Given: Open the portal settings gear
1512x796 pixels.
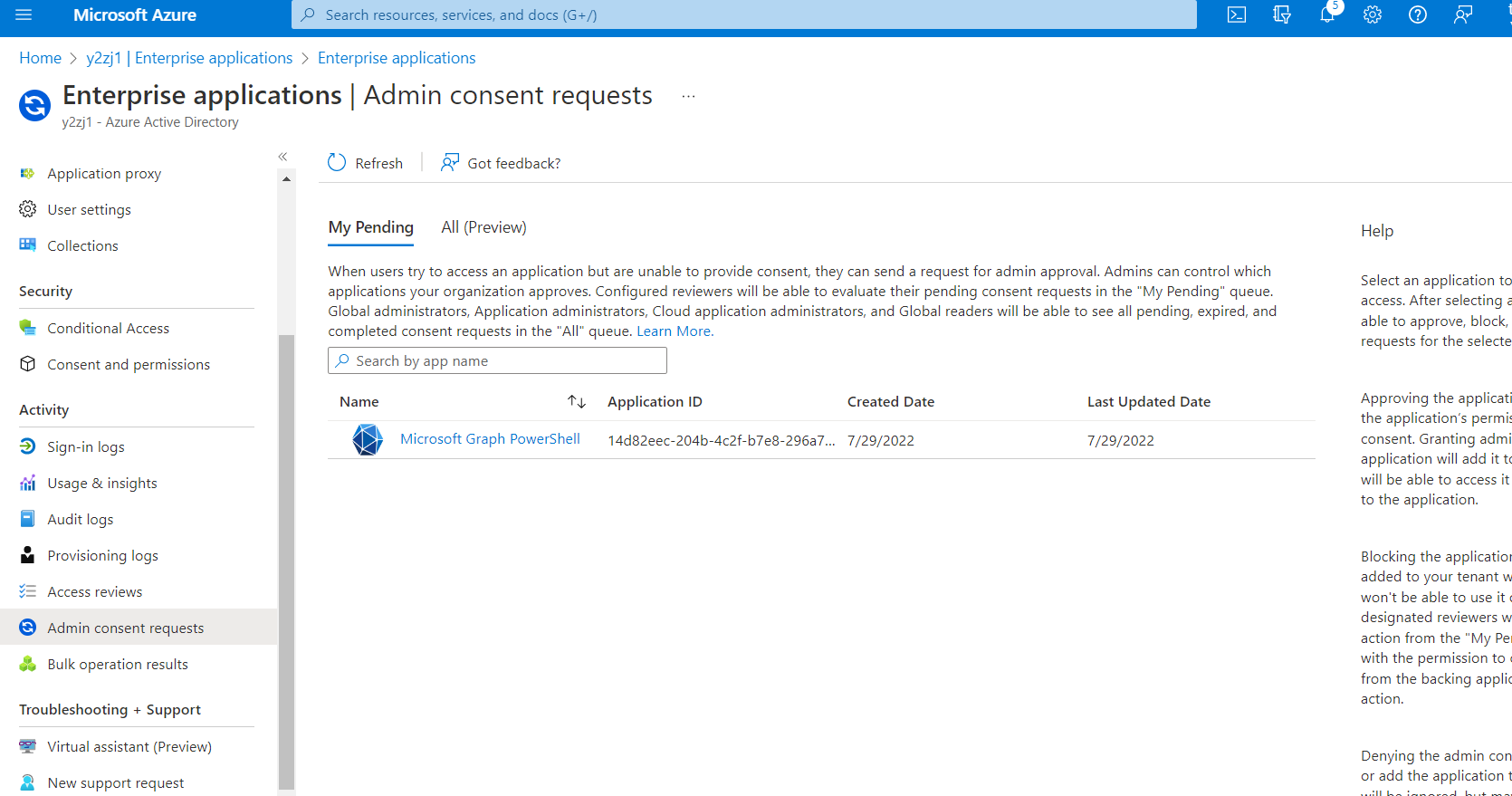Looking at the screenshot, I should (x=1373, y=14).
